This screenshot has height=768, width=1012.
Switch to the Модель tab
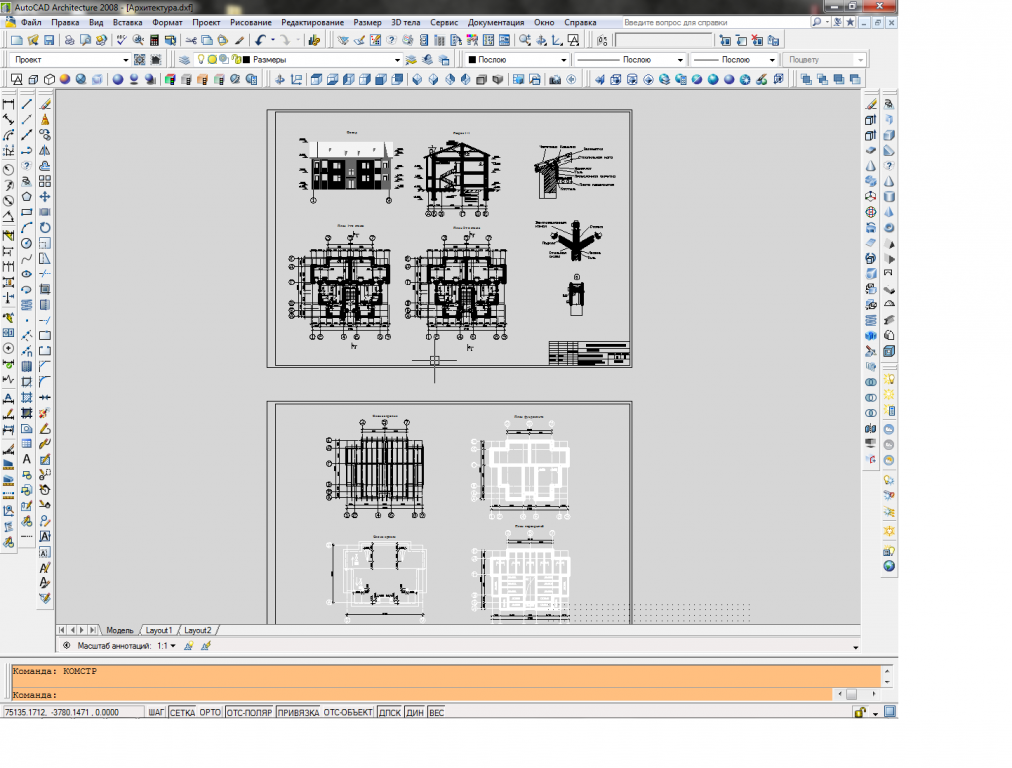pyautogui.click(x=119, y=630)
